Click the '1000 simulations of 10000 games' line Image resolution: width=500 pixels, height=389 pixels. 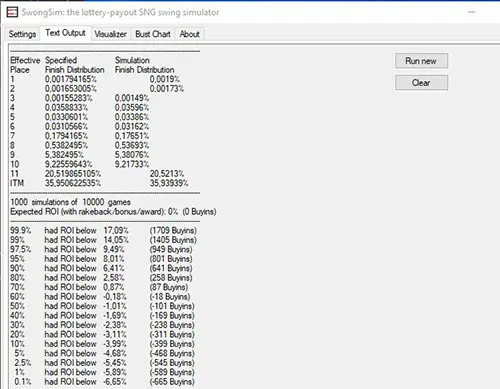[x=70, y=202]
